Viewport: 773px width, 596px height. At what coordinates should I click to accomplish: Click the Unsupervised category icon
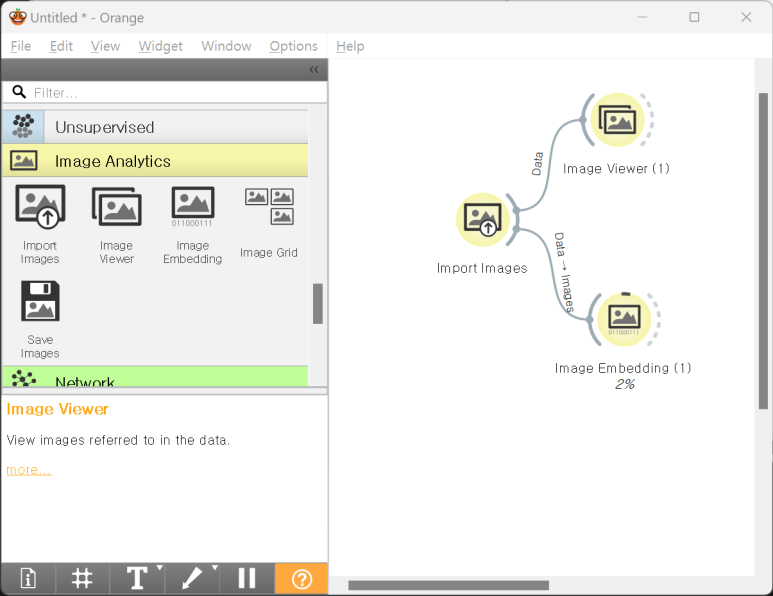click(x=23, y=127)
